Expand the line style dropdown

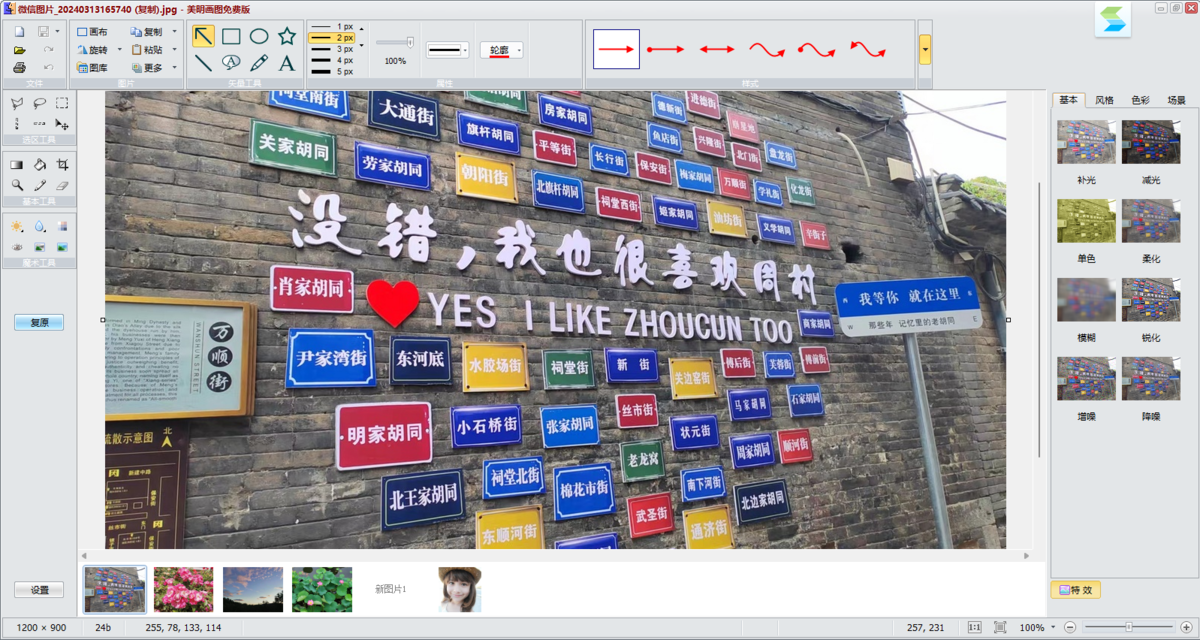click(447, 50)
